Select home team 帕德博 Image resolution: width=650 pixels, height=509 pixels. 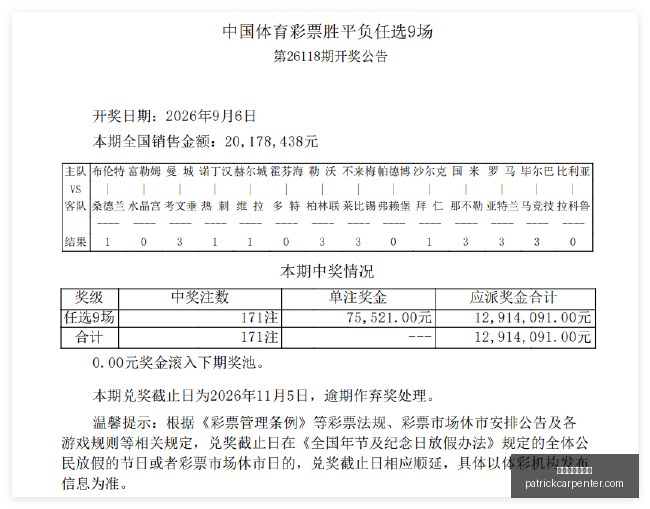tap(393, 171)
